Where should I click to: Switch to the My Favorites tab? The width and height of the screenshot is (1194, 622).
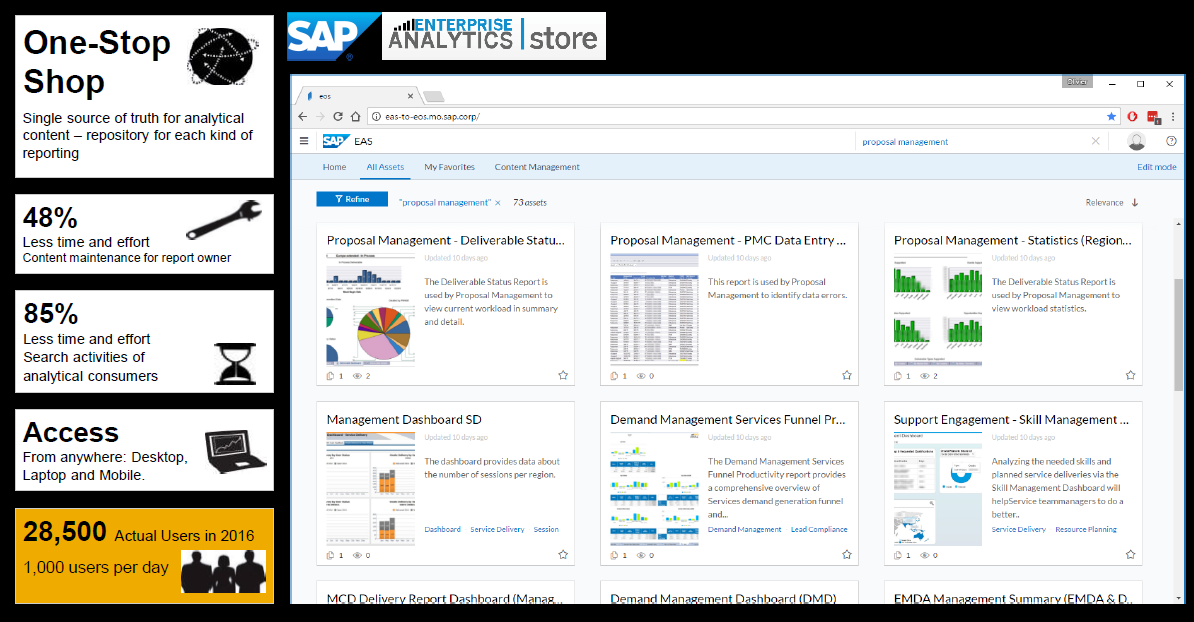pos(449,167)
